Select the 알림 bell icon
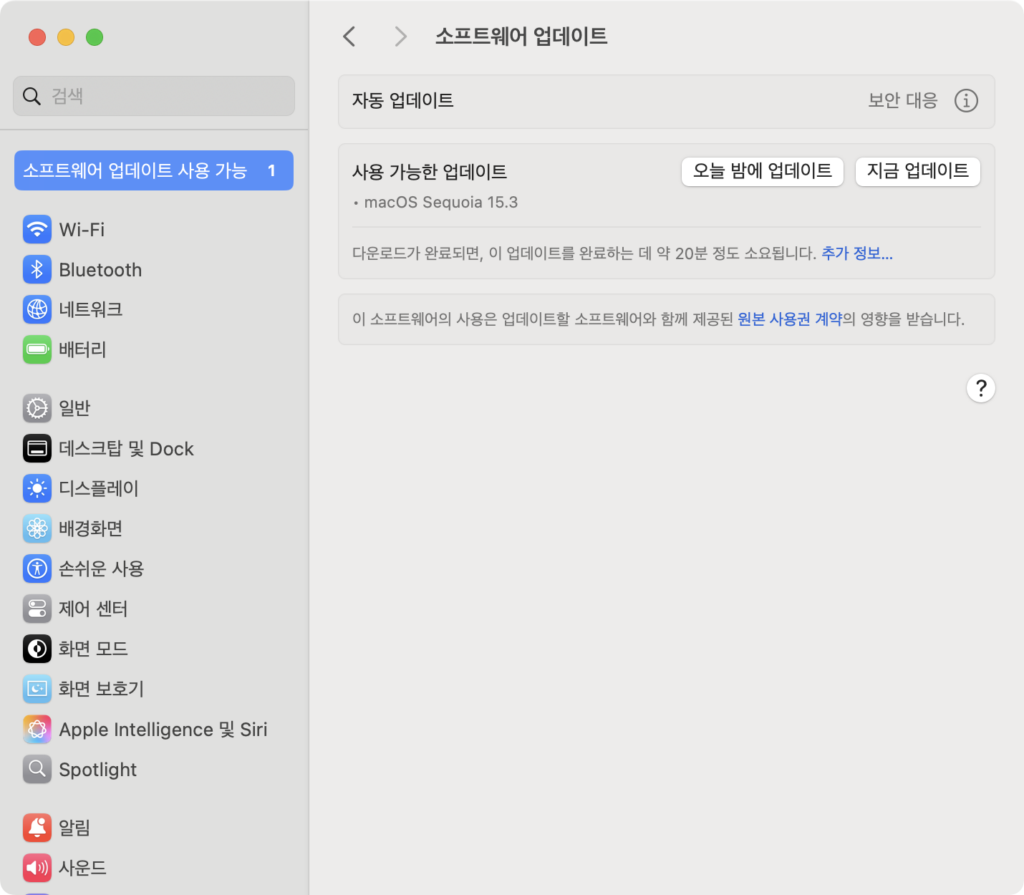 [x=37, y=828]
